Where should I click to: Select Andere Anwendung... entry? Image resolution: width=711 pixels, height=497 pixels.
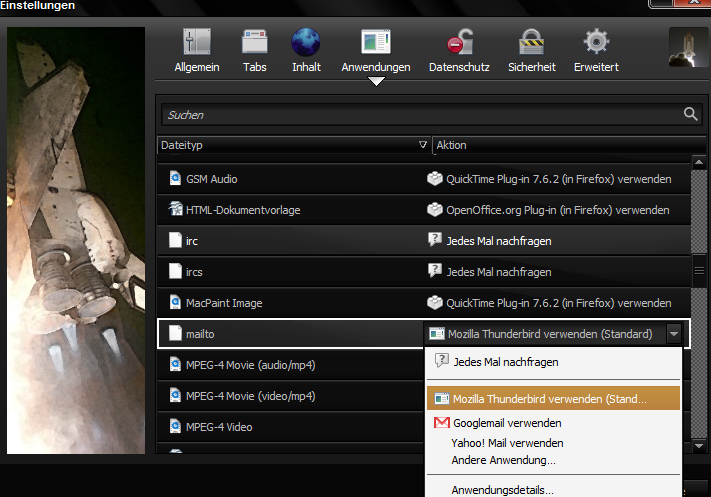[503, 460]
